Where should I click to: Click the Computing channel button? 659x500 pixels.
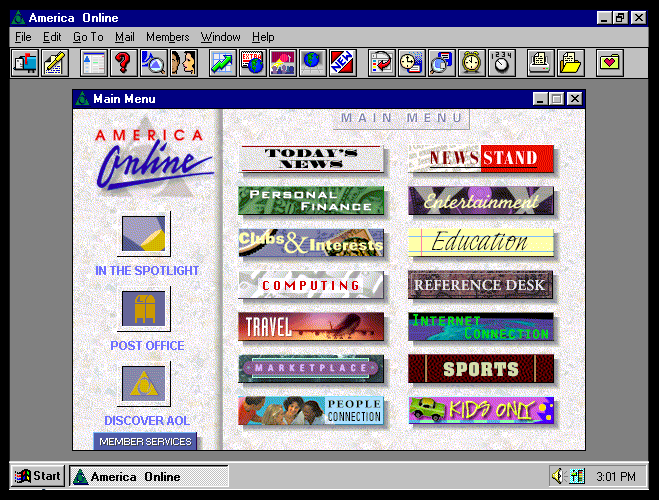(x=311, y=285)
